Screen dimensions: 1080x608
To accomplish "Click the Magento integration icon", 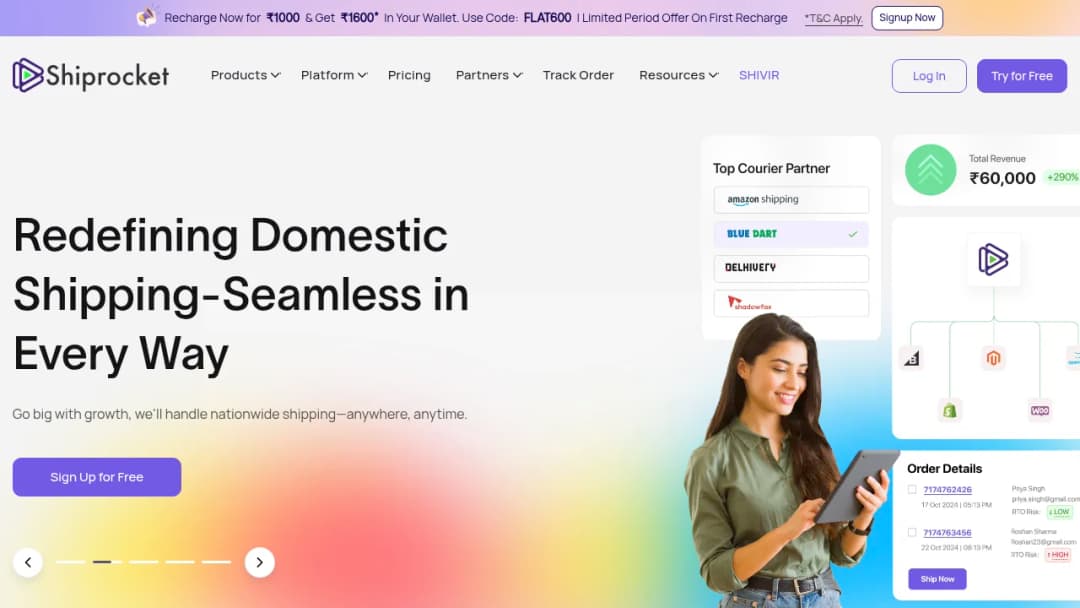I will 993,358.
